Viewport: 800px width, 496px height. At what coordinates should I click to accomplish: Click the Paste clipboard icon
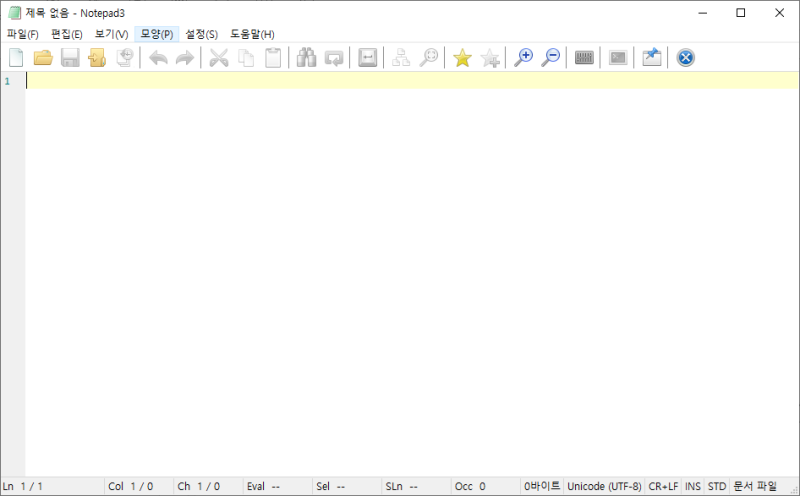[273, 58]
